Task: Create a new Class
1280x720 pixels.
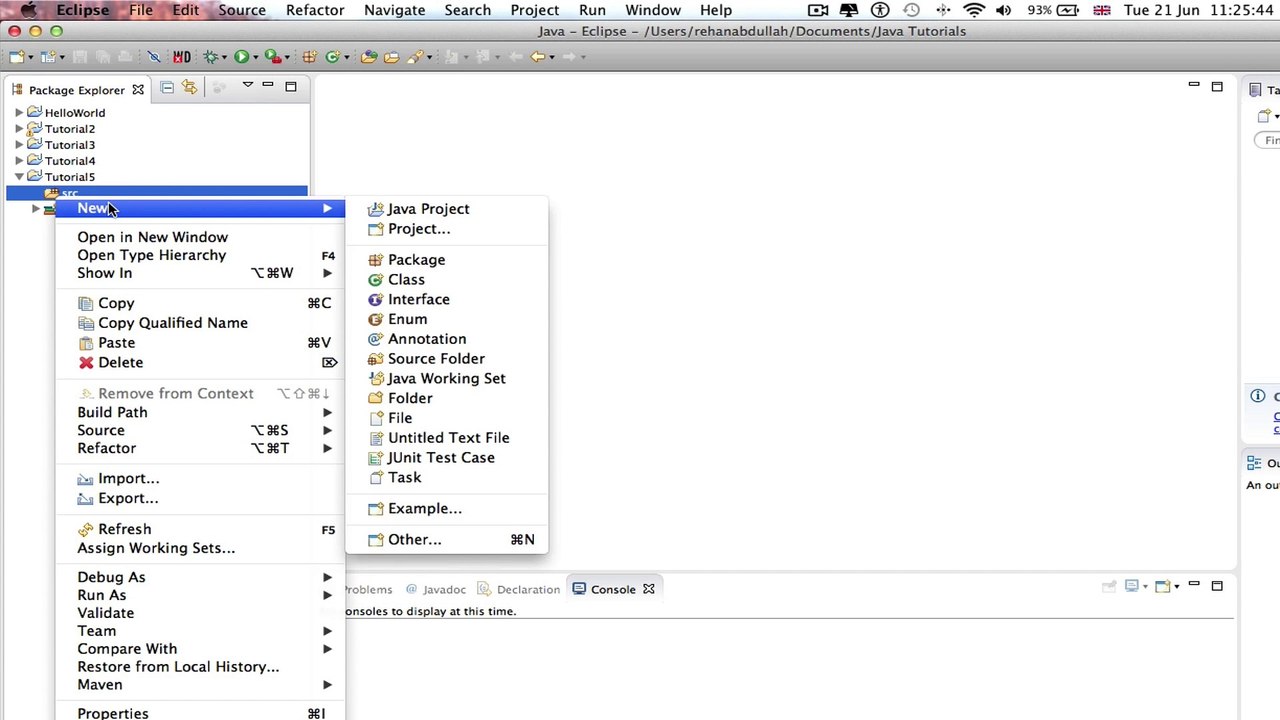Action: point(446,280)
